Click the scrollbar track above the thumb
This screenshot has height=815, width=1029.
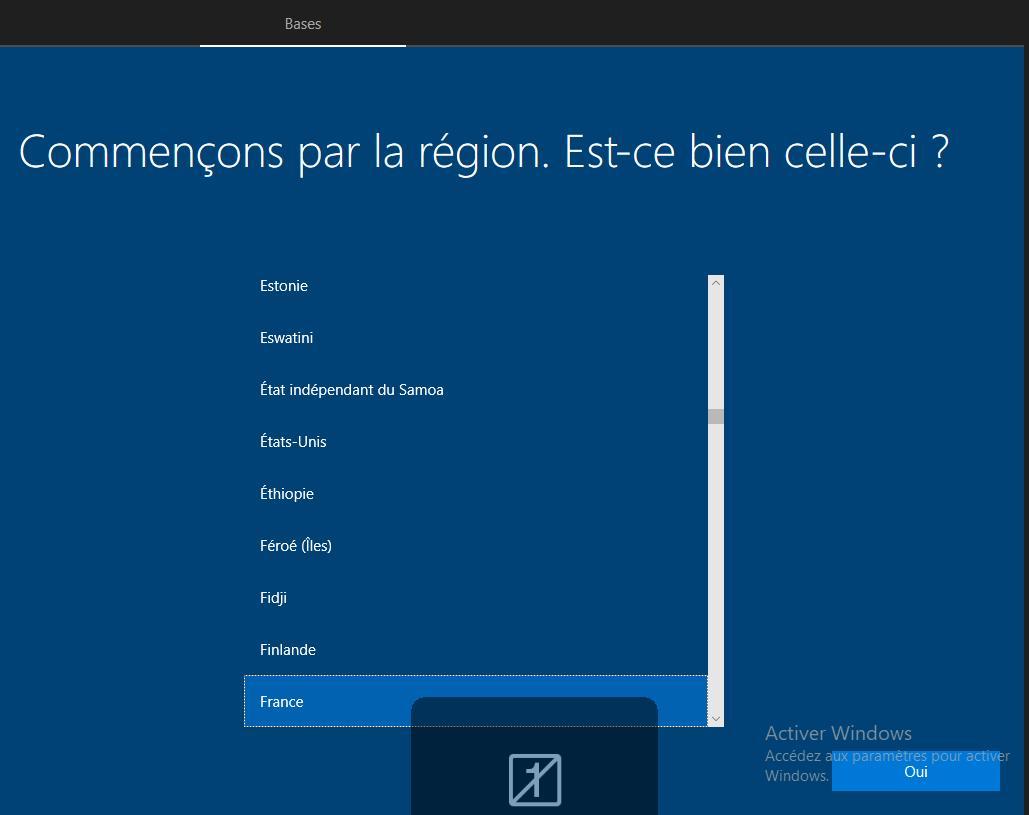715,350
